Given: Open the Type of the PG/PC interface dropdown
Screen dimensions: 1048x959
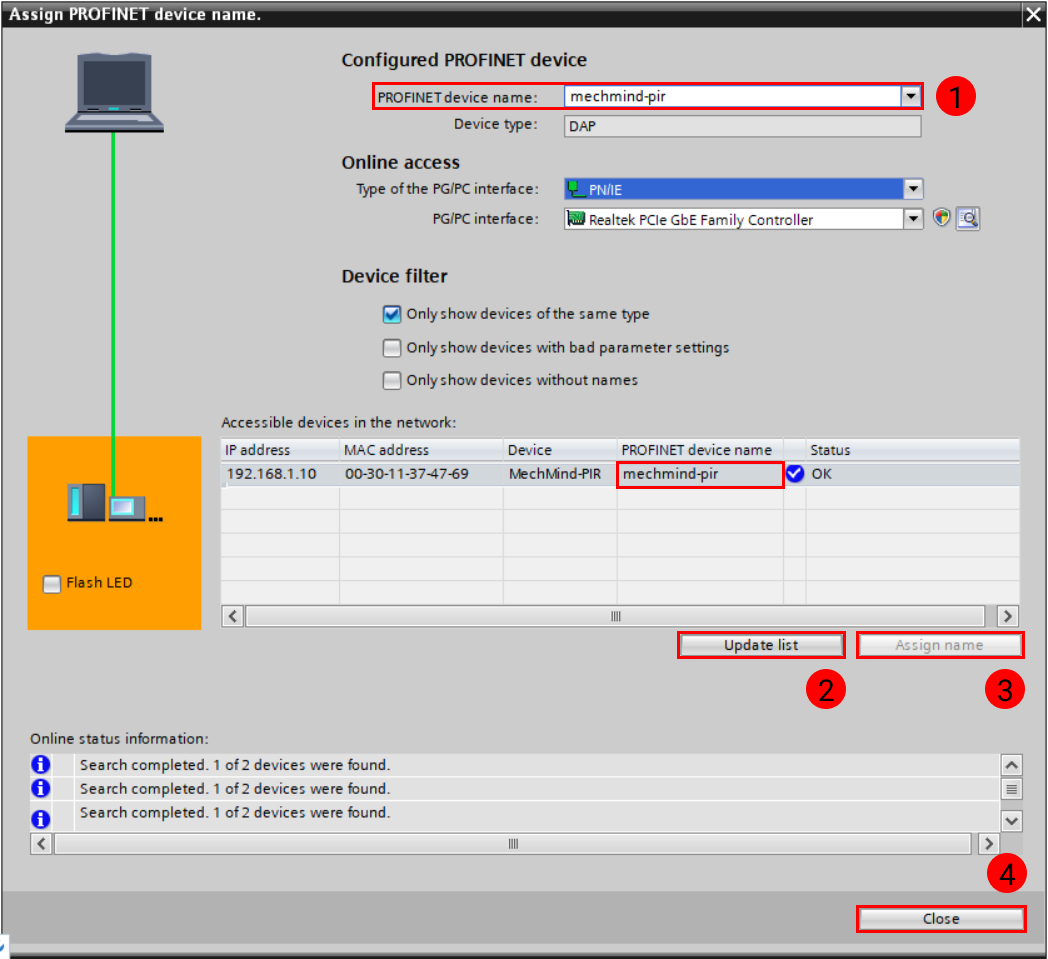Looking at the screenshot, I should click(913, 189).
